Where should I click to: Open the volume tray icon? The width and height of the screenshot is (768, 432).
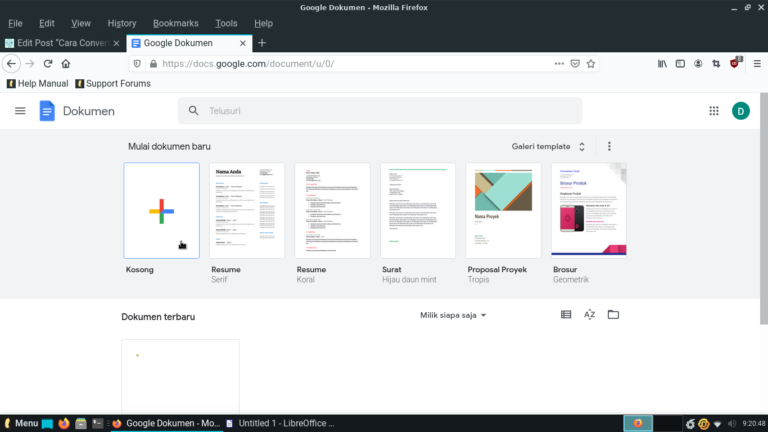pos(732,424)
